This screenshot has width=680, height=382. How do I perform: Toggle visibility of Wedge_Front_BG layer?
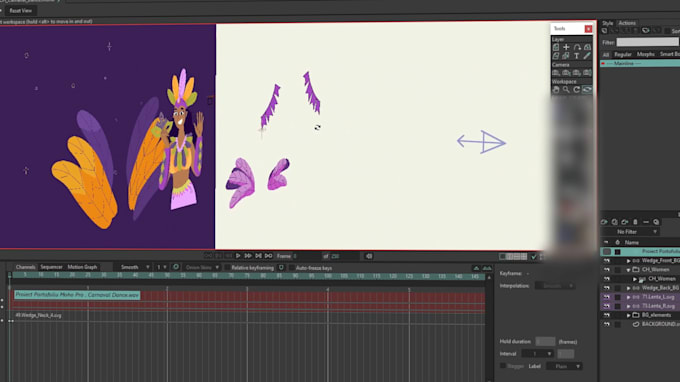click(607, 261)
